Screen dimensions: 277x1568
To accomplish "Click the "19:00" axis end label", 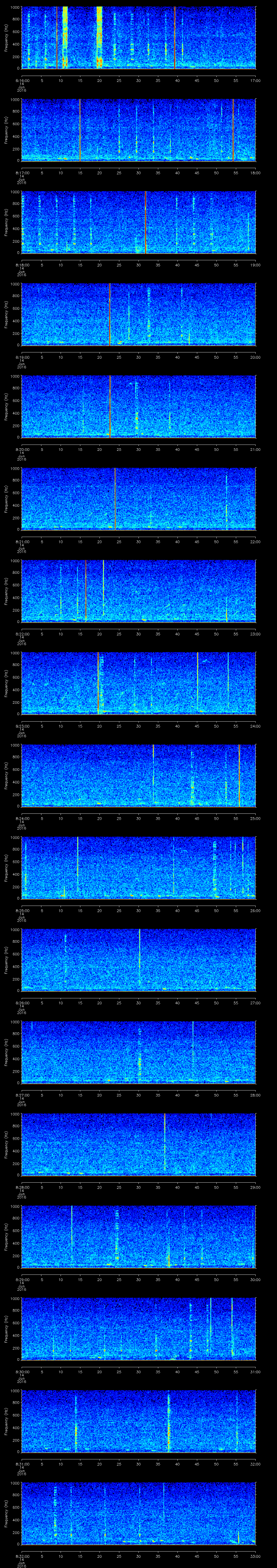I will pyautogui.click(x=255, y=265).
